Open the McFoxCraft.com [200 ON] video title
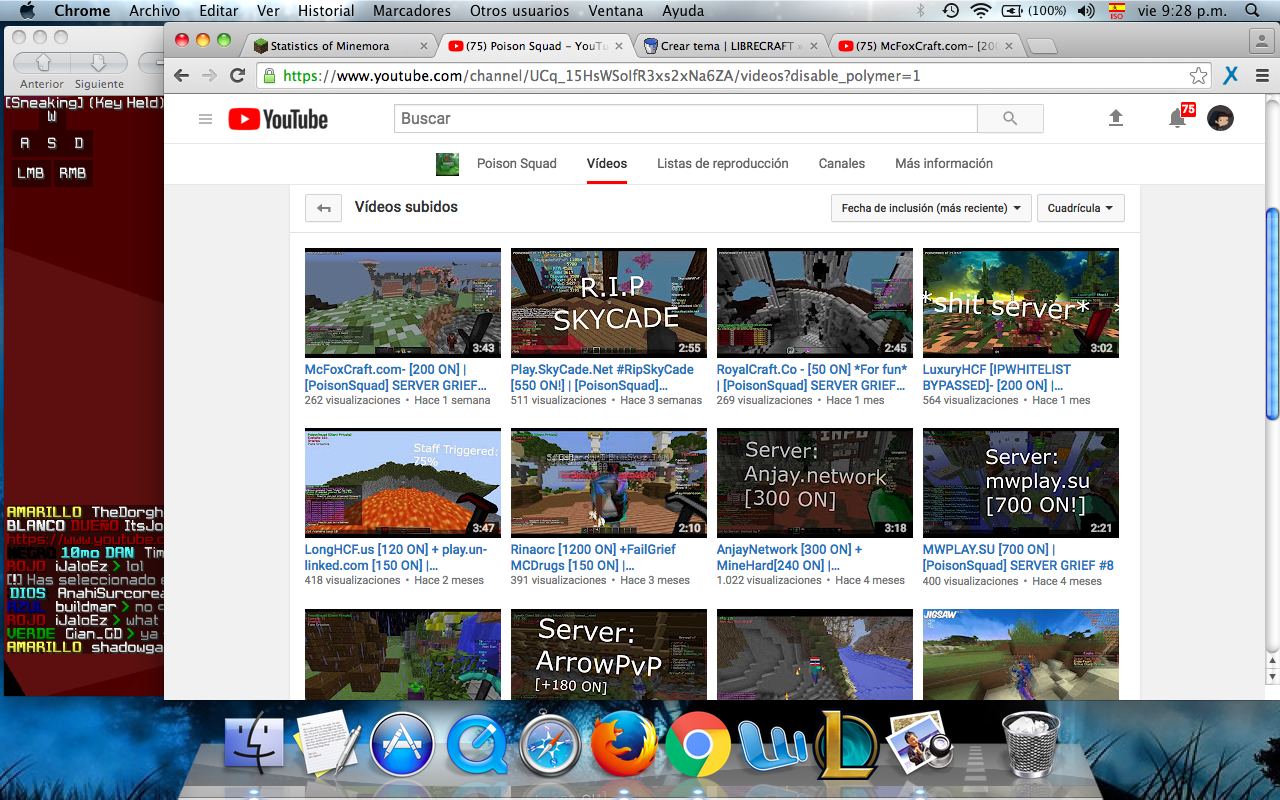The width and height of the screenshot is (1280, 800). [397, 377]
